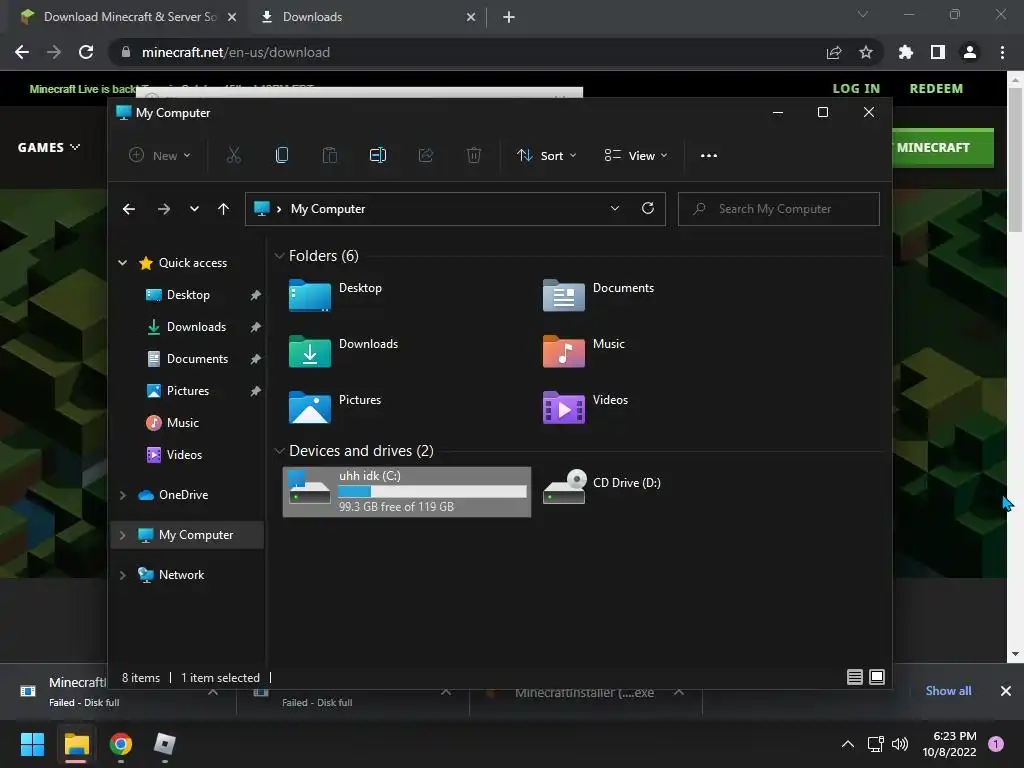1024x768 pixels.
Task: Show hidden tray icons chevron
Action: [x=847, y=744]
